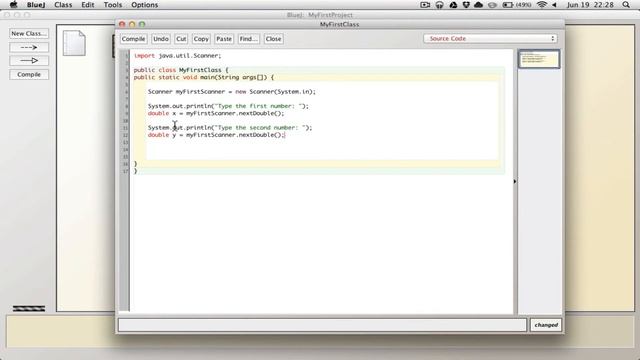Image resolution: width=640 pixels, height=360 pixels.
Task: Click the Jun 19 22:28 clock
Action: click(590, 5)
